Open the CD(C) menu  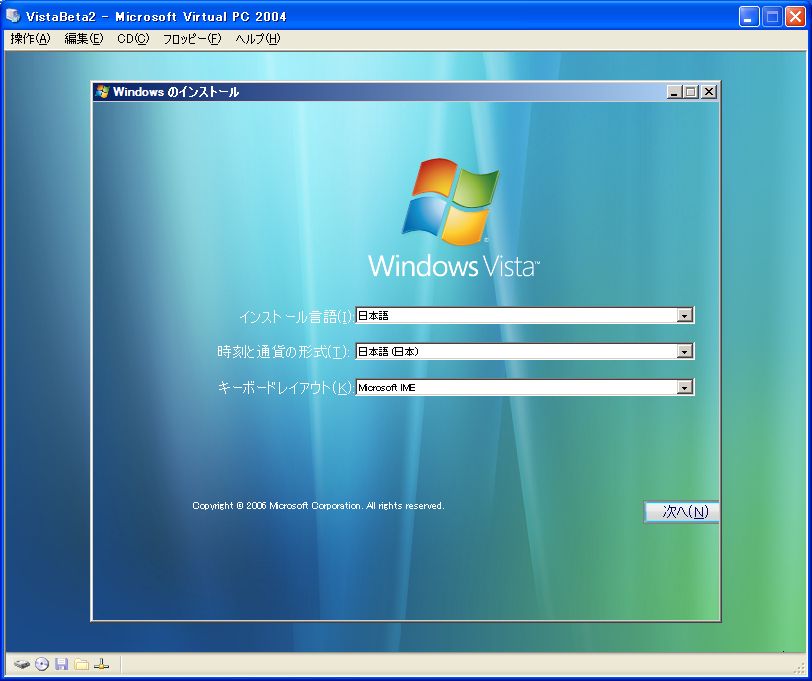click(x=133, y=39)
